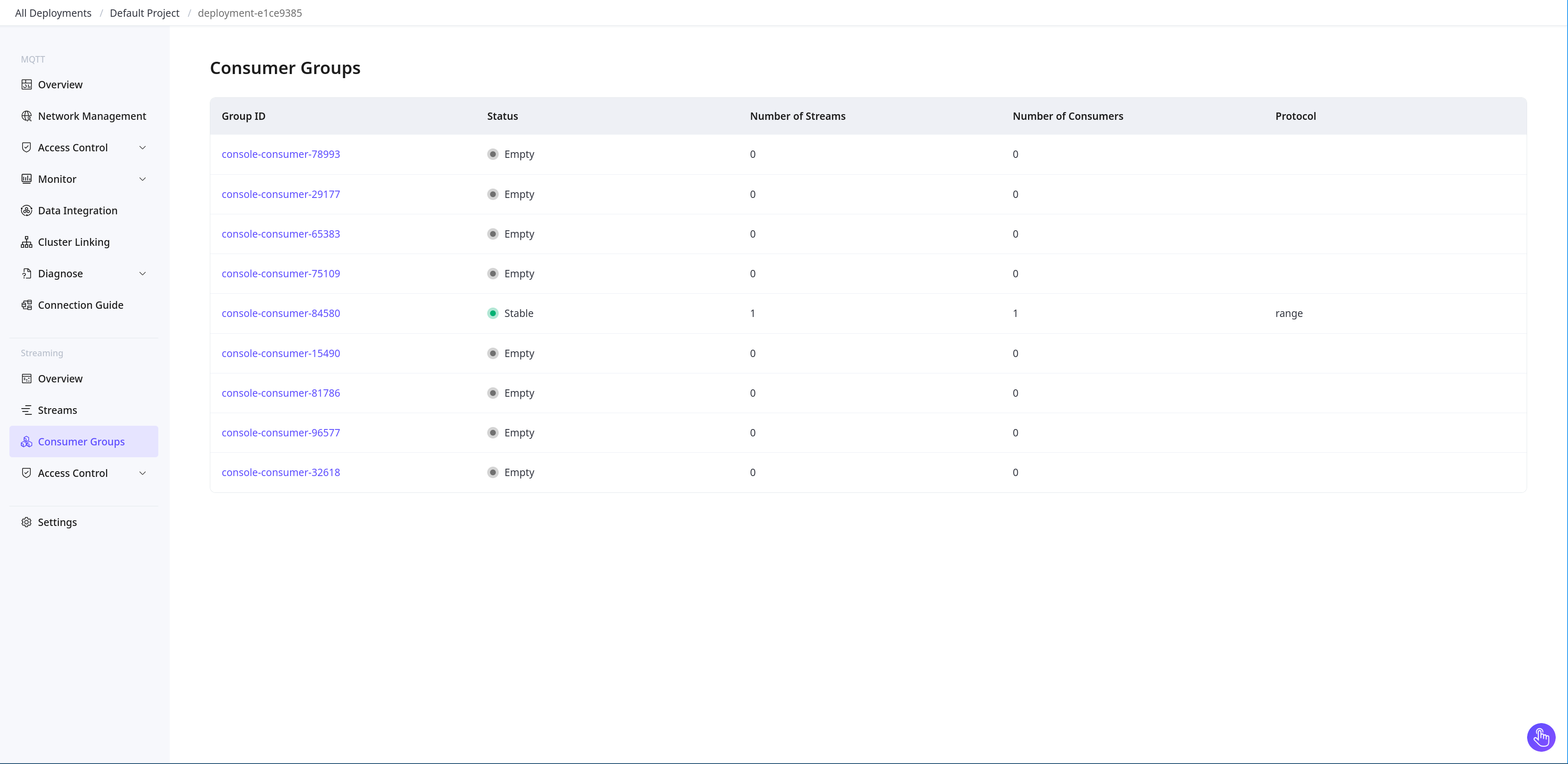Click the Consumer Groups sidebar icon

pyautogui.click(x=27, y=441)
